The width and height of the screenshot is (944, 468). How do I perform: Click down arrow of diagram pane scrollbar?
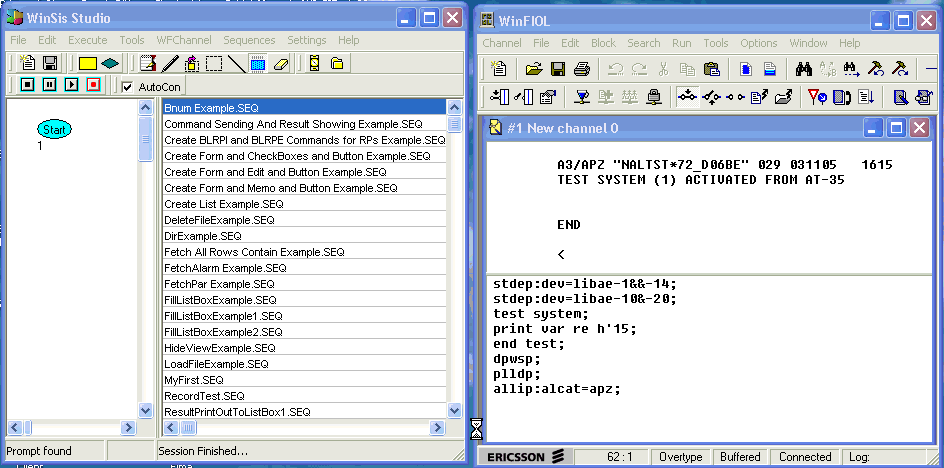pyautogui.click(x=146, y=411)
